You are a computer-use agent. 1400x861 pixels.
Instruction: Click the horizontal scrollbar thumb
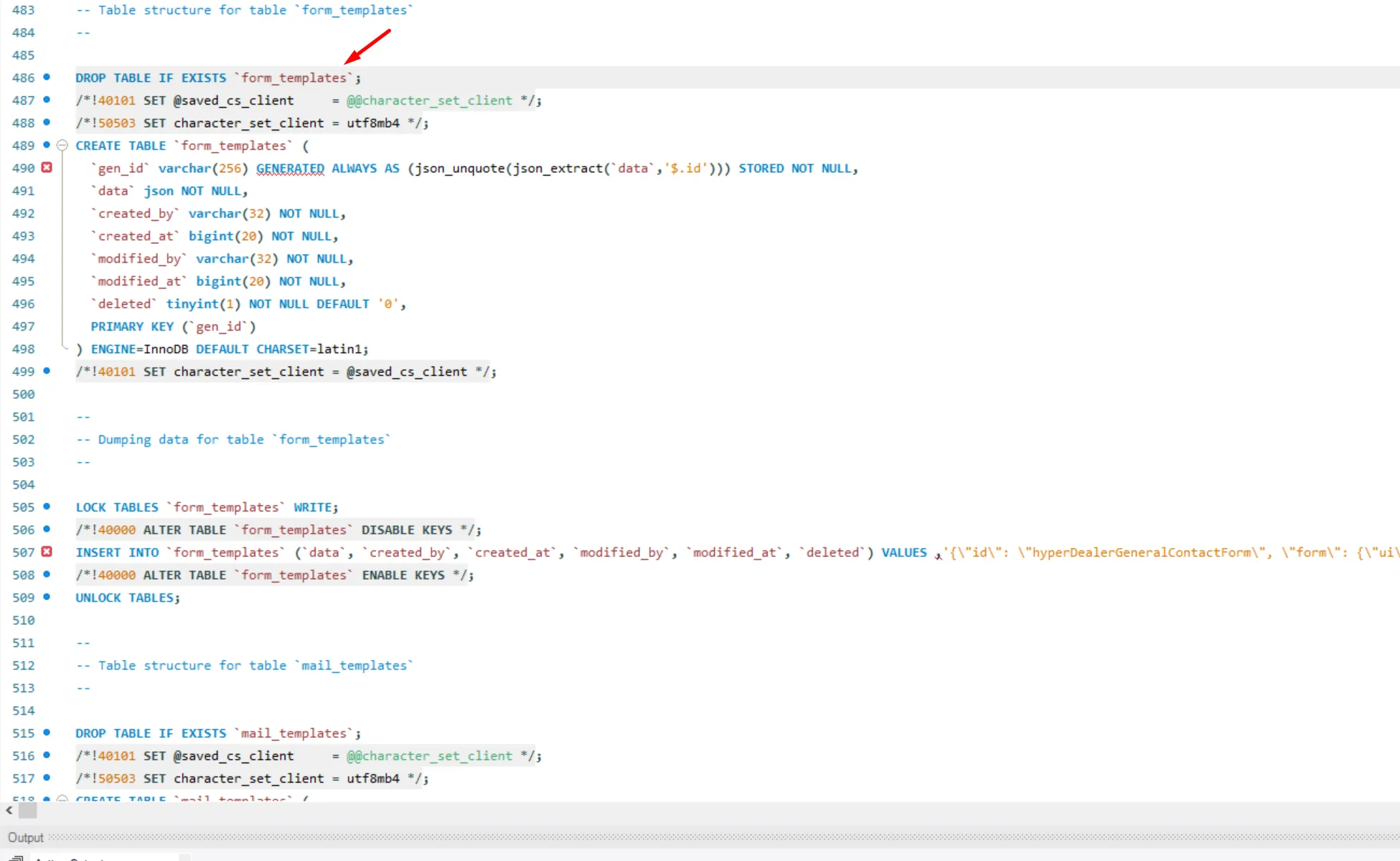27,811
